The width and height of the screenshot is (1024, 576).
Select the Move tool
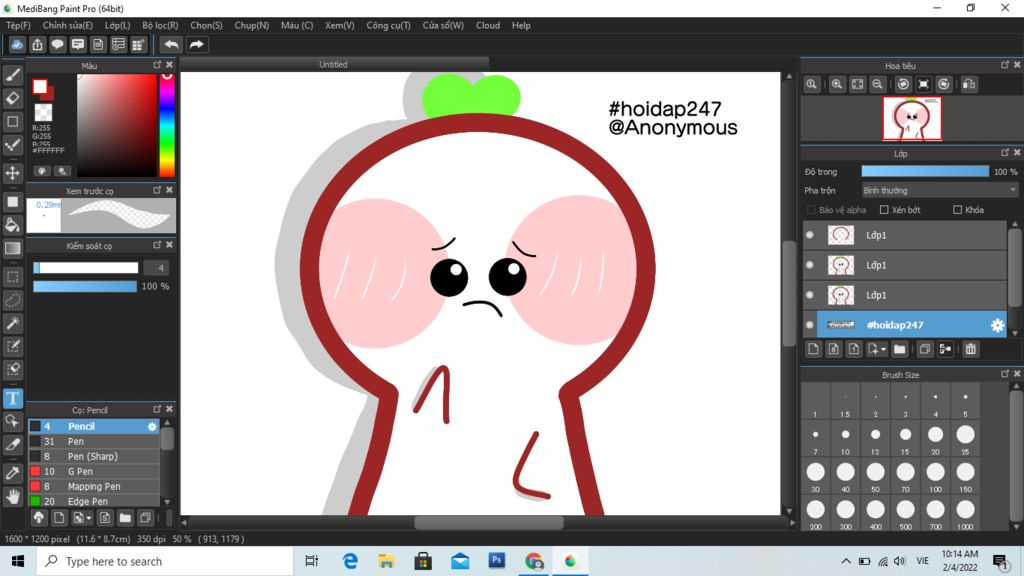[12, 173]
